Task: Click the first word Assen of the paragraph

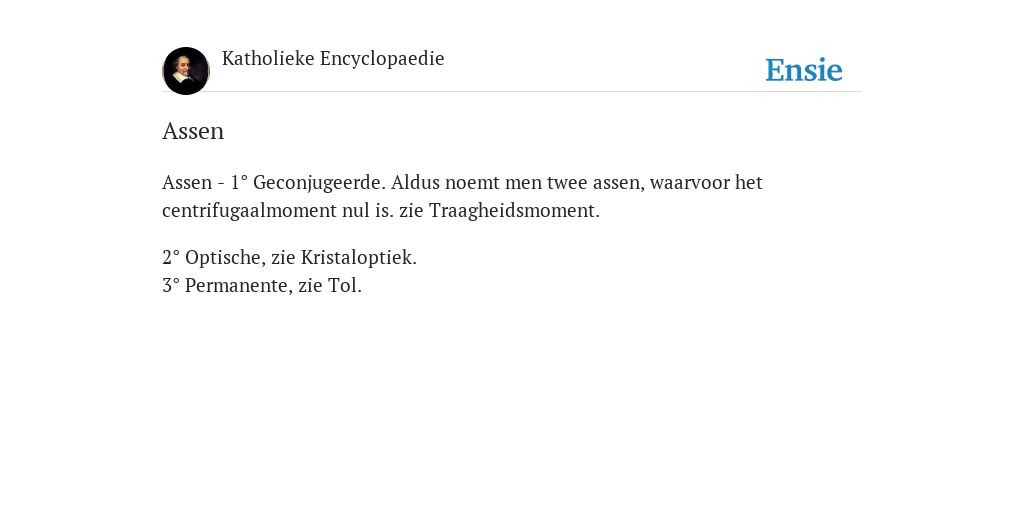Action: tap(187, 182)
